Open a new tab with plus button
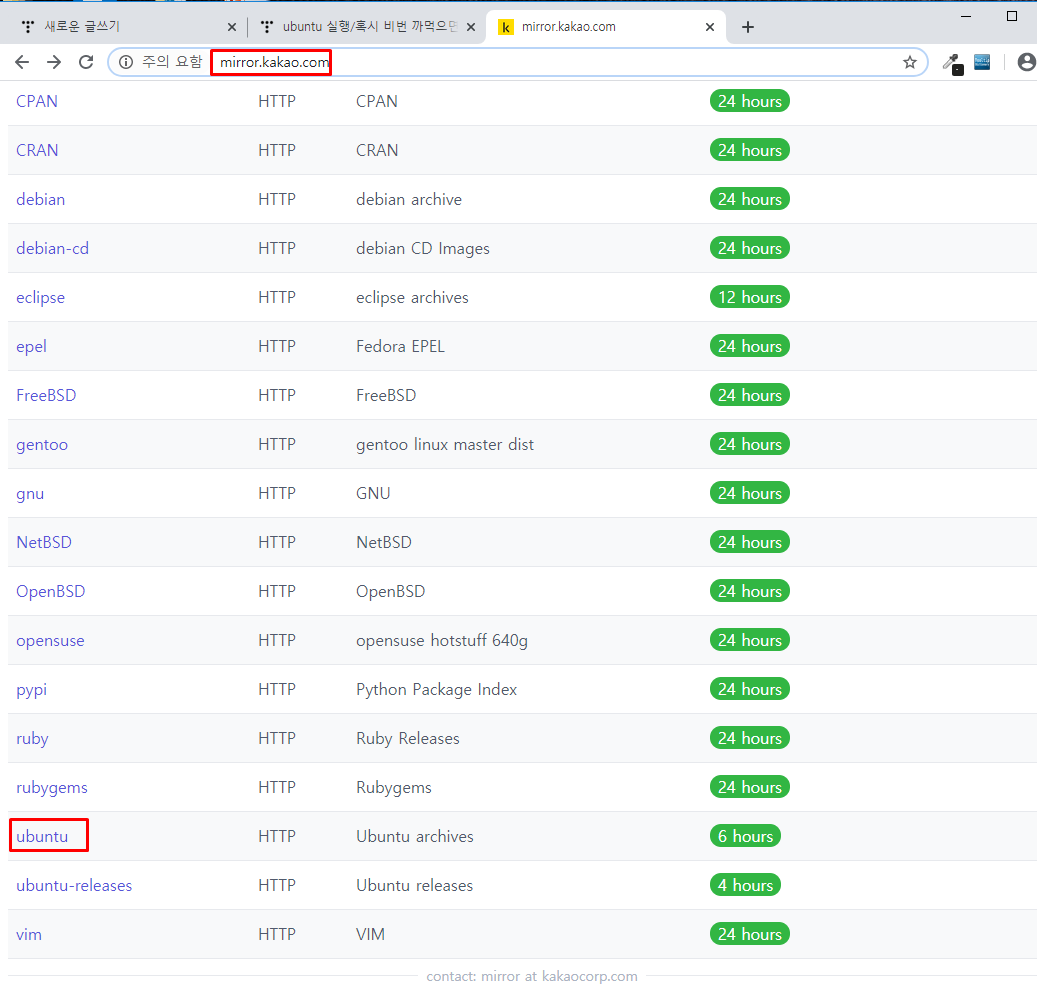Viewport: 1037px width, 992px height. click(x=747, y=27)
